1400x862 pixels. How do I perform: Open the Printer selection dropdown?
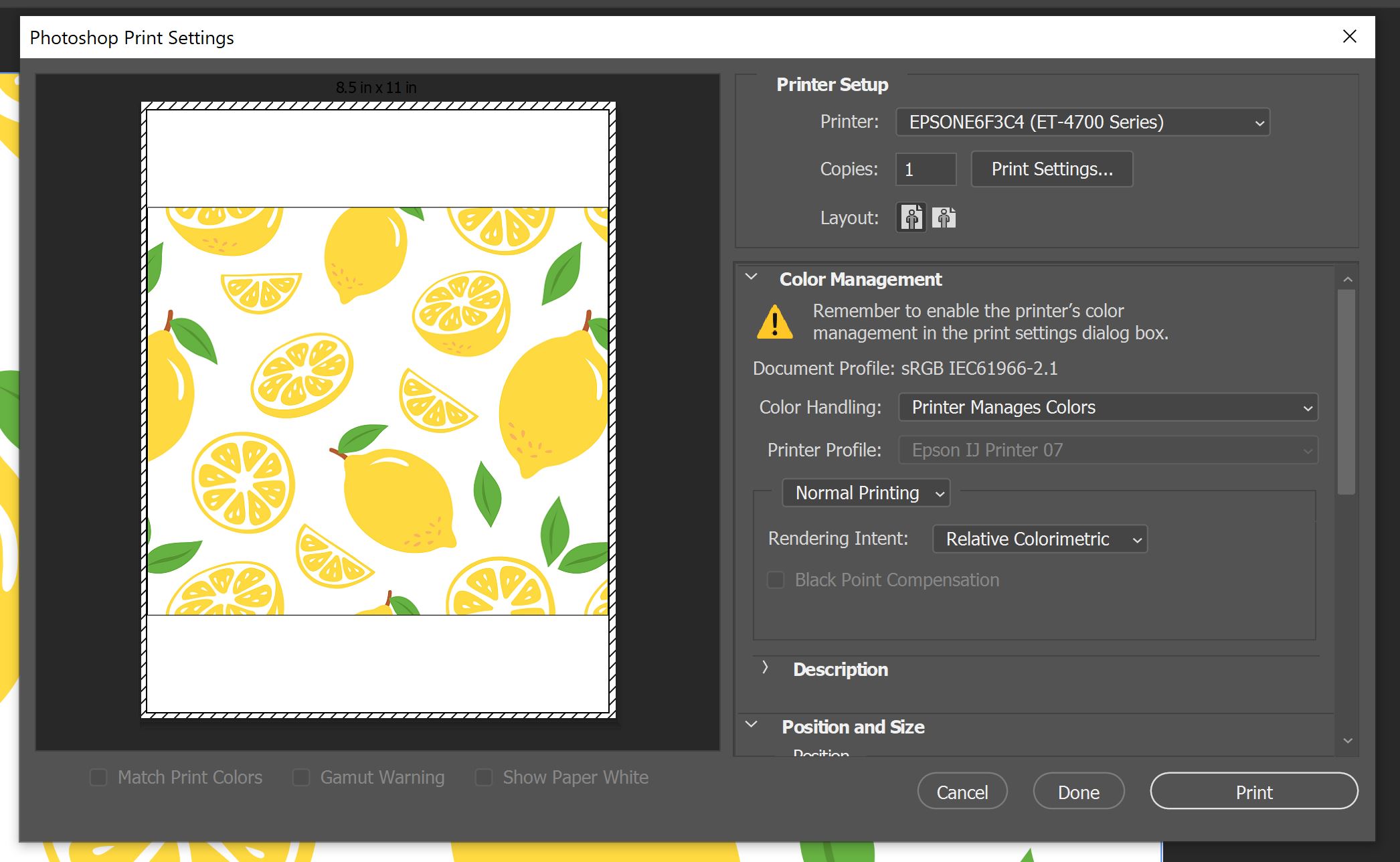pyautogui.click(x=1081, y=122)
